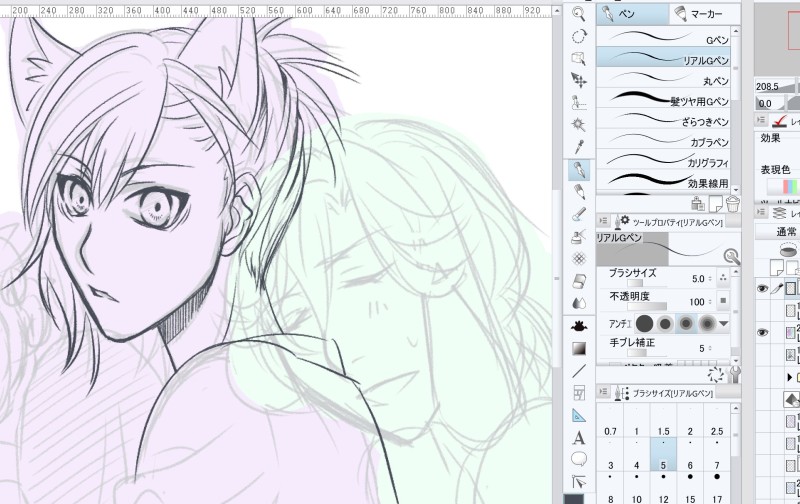Select the Object operation cube tool

pos(579,58)
